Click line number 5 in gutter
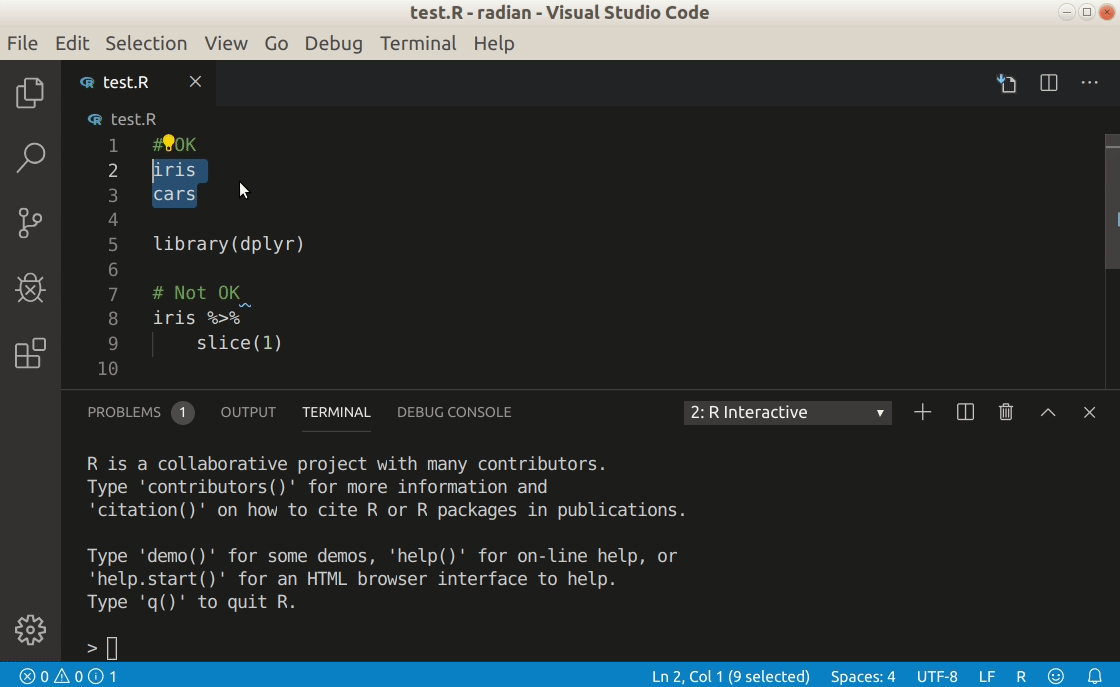 pos(113,245)
